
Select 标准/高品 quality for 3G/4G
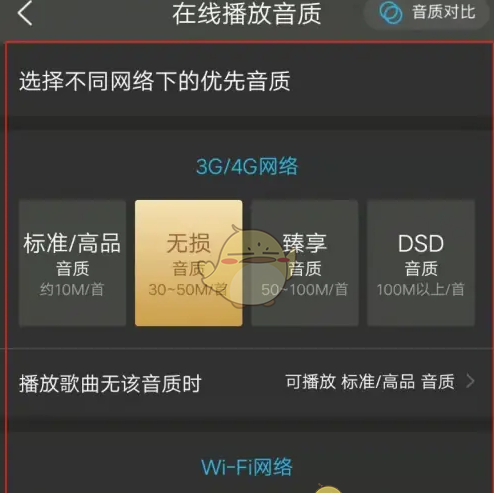point(72,263)
